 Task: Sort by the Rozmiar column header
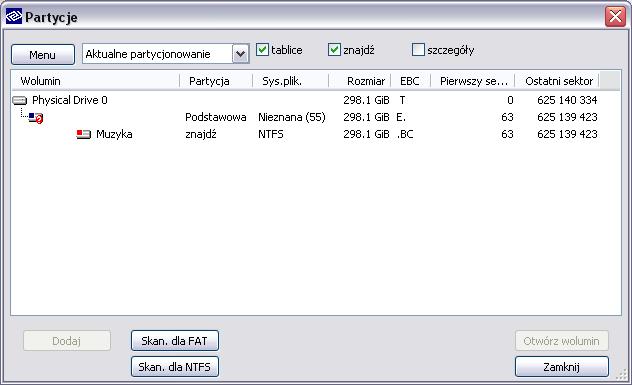360,81
